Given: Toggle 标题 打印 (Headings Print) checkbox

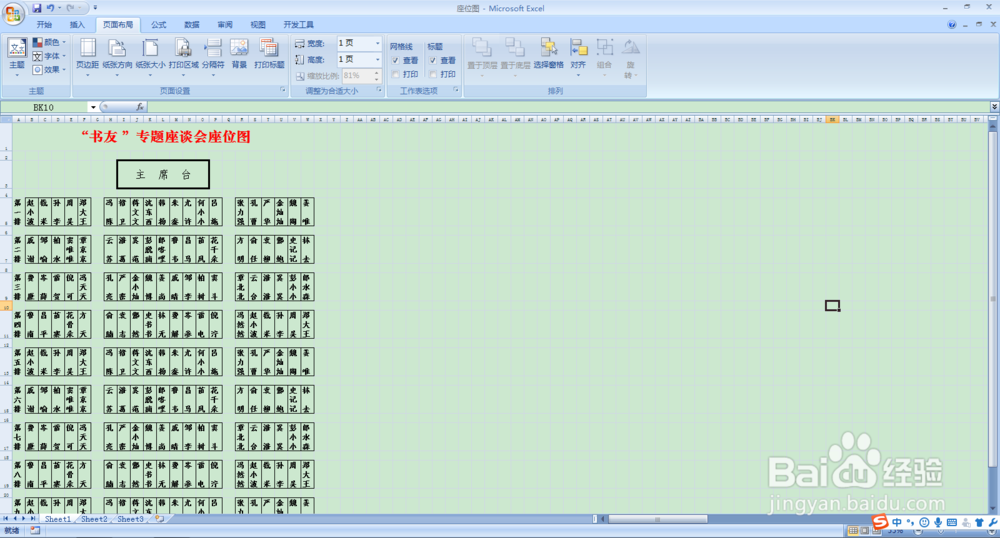Looking at the screenshot, I should pyautogui.click(x=433, y=75).
